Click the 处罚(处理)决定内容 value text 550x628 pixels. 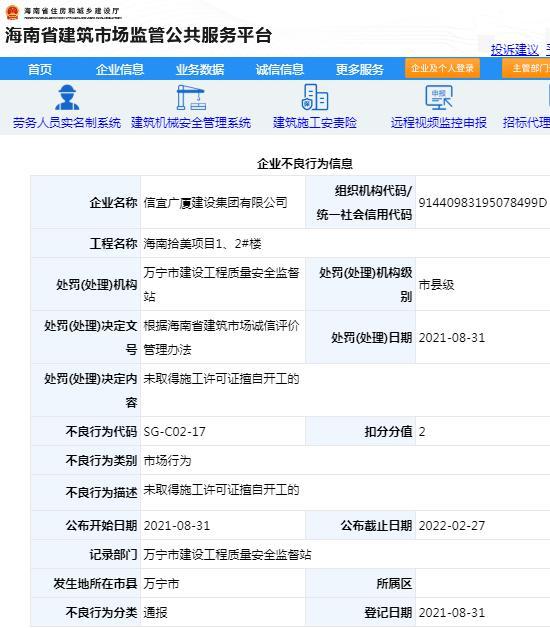[x=222, y=378]
